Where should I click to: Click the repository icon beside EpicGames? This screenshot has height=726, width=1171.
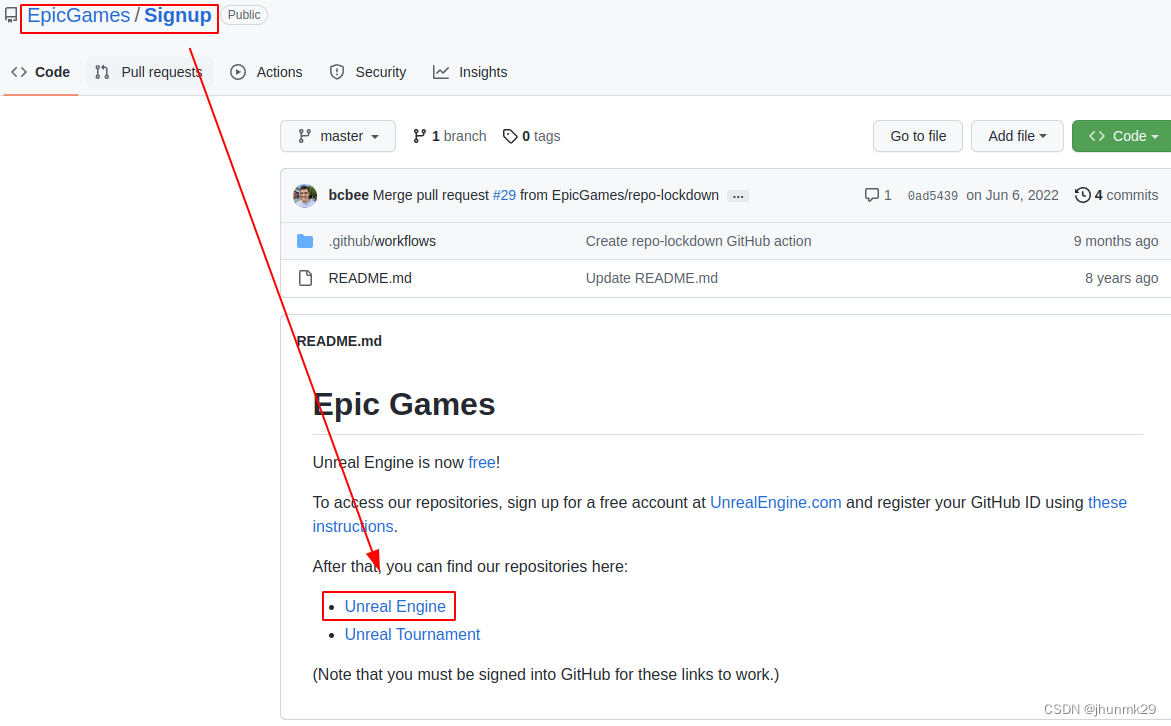click(10, 15)
